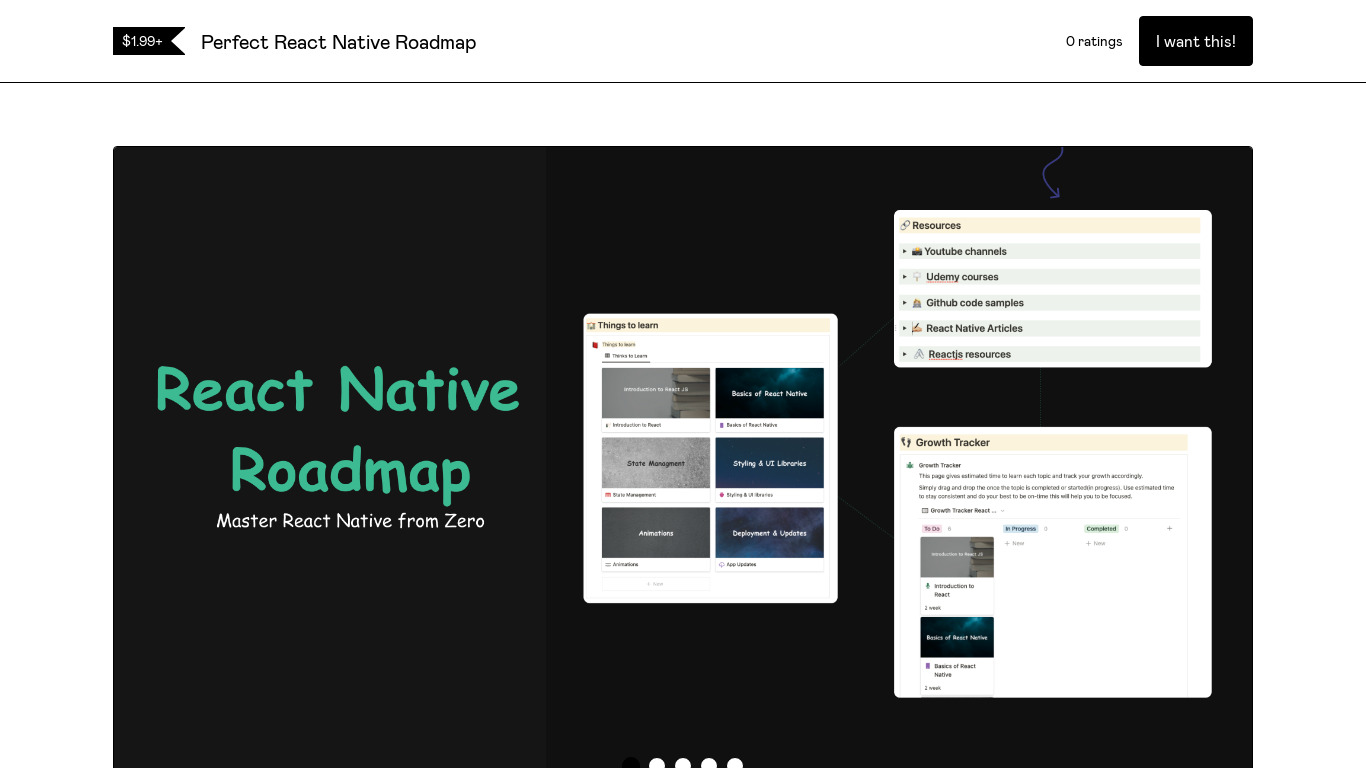Viewport: 1366px width, 768px height.
Task: Click the "I want this!" button
Action: [1195, 41]
